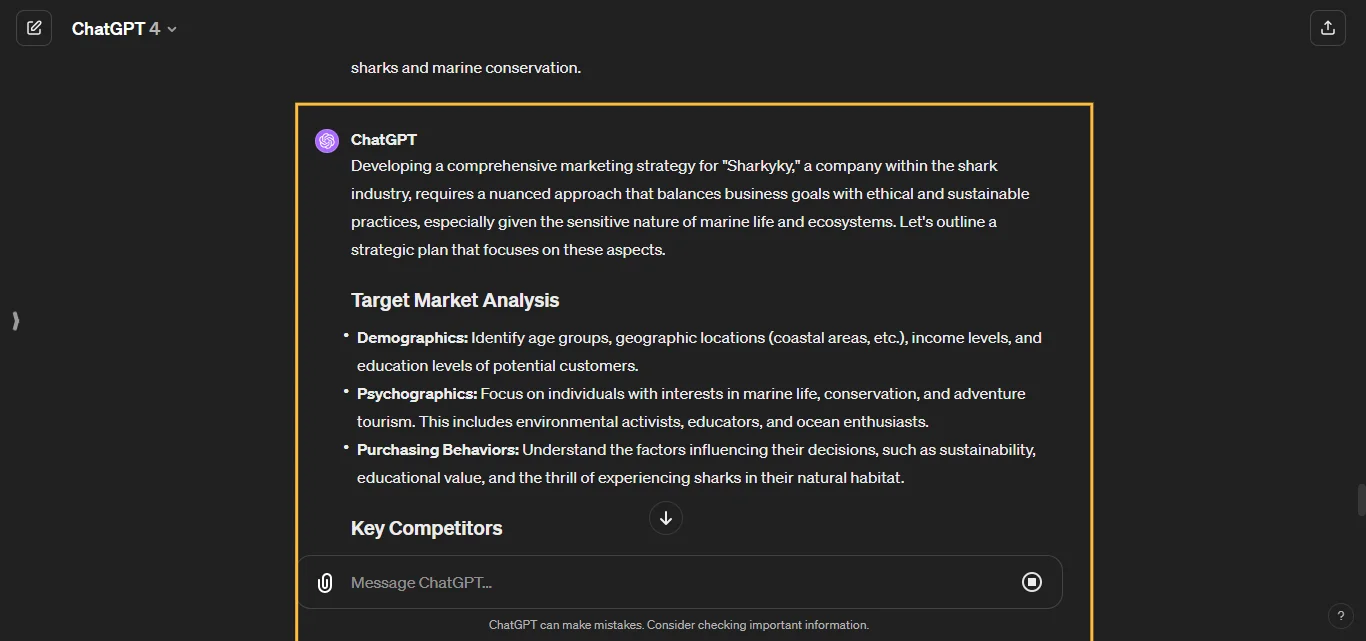
Task: Attach a file using the paperclip icon
Action: (x=324, y=582)
